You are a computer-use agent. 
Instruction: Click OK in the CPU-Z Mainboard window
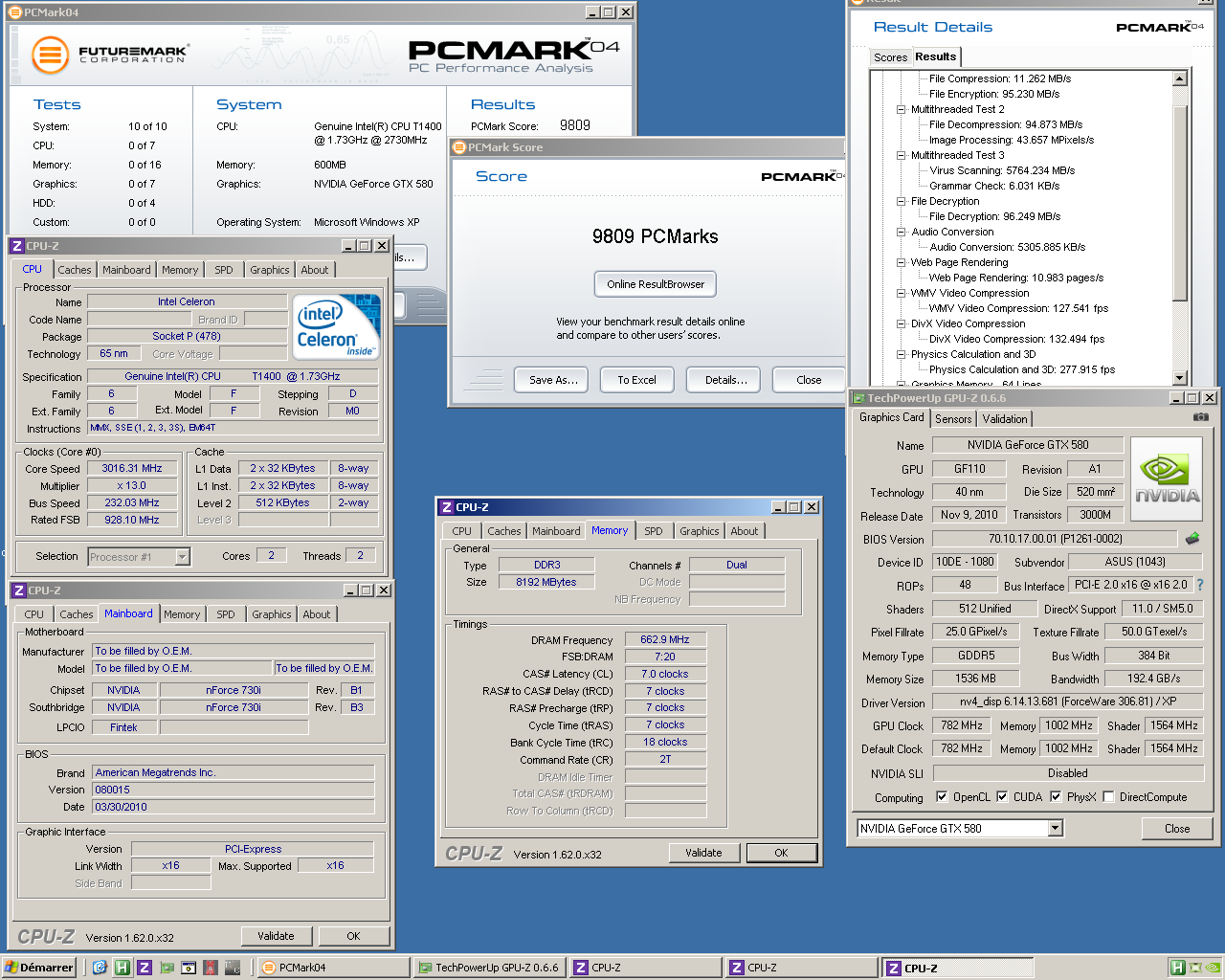(353, 936)
